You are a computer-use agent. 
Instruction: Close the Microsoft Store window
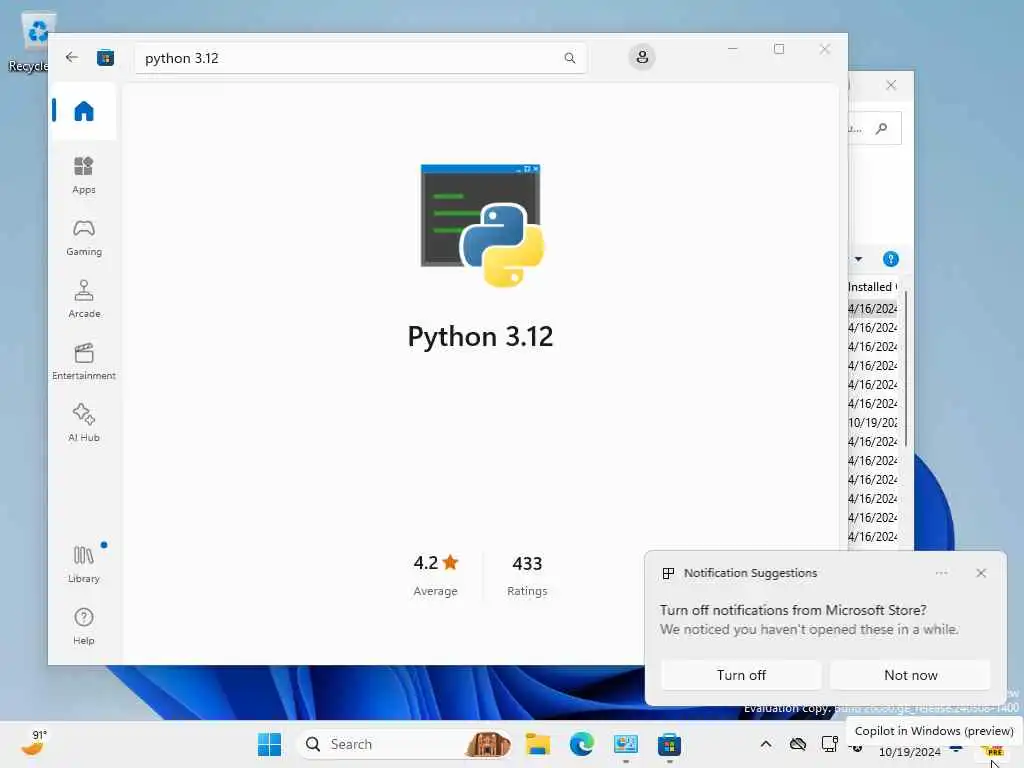point(825,49)
